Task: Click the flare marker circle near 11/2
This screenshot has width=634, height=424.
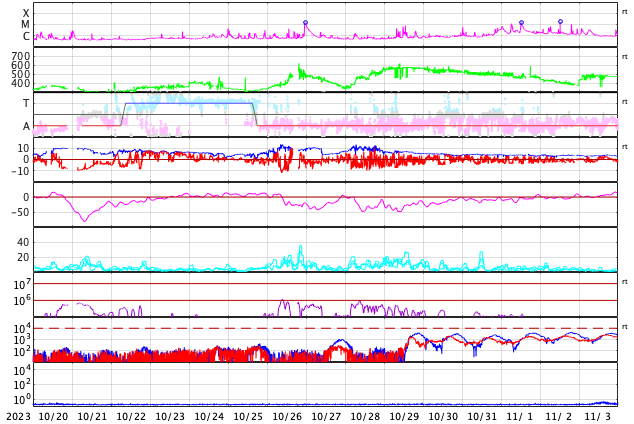Action: (560, 21)
